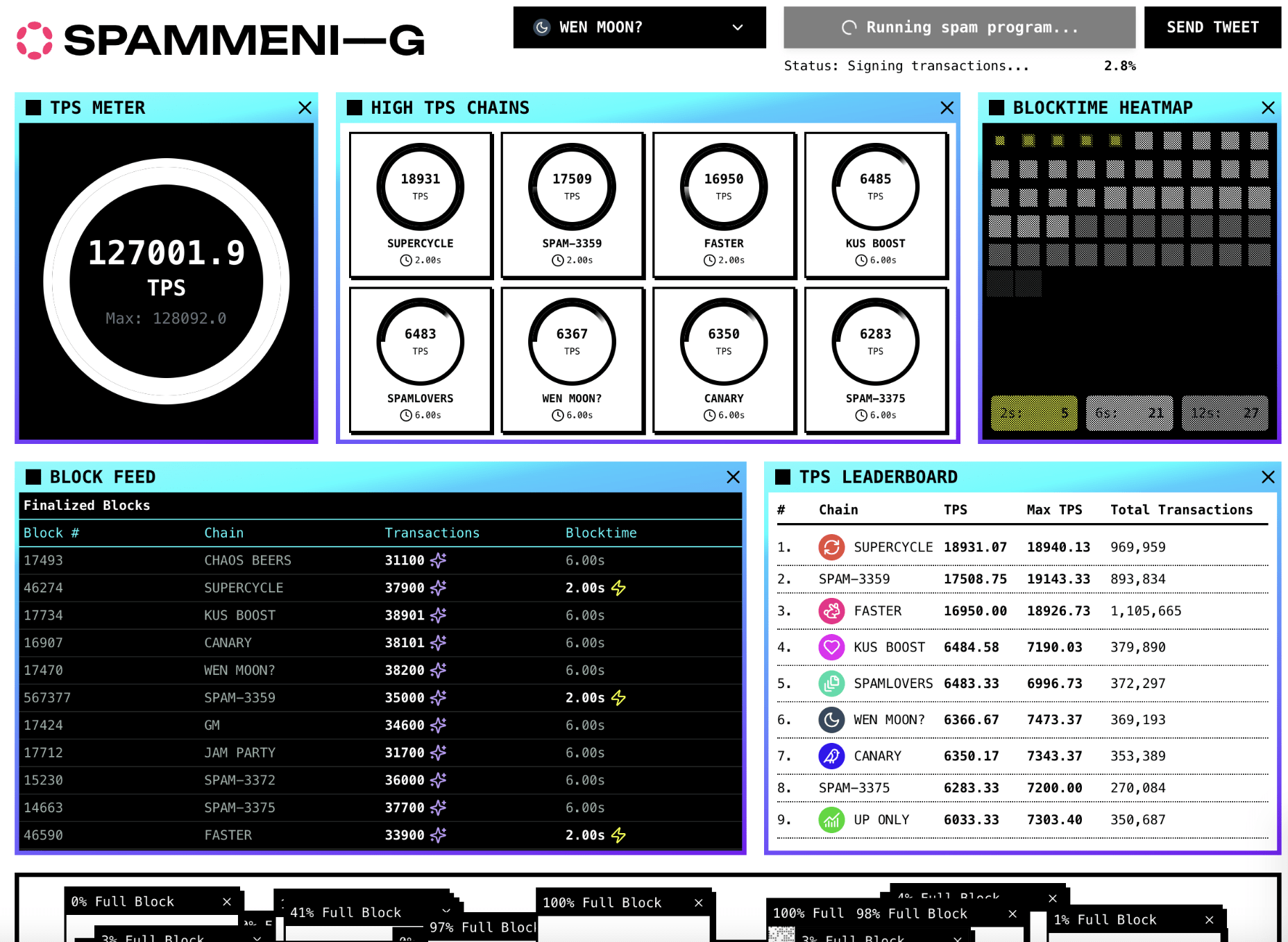Select the KUS BOOST chain gauge card
Viewport: 1288px width, 942px height.
pos(876,205)
